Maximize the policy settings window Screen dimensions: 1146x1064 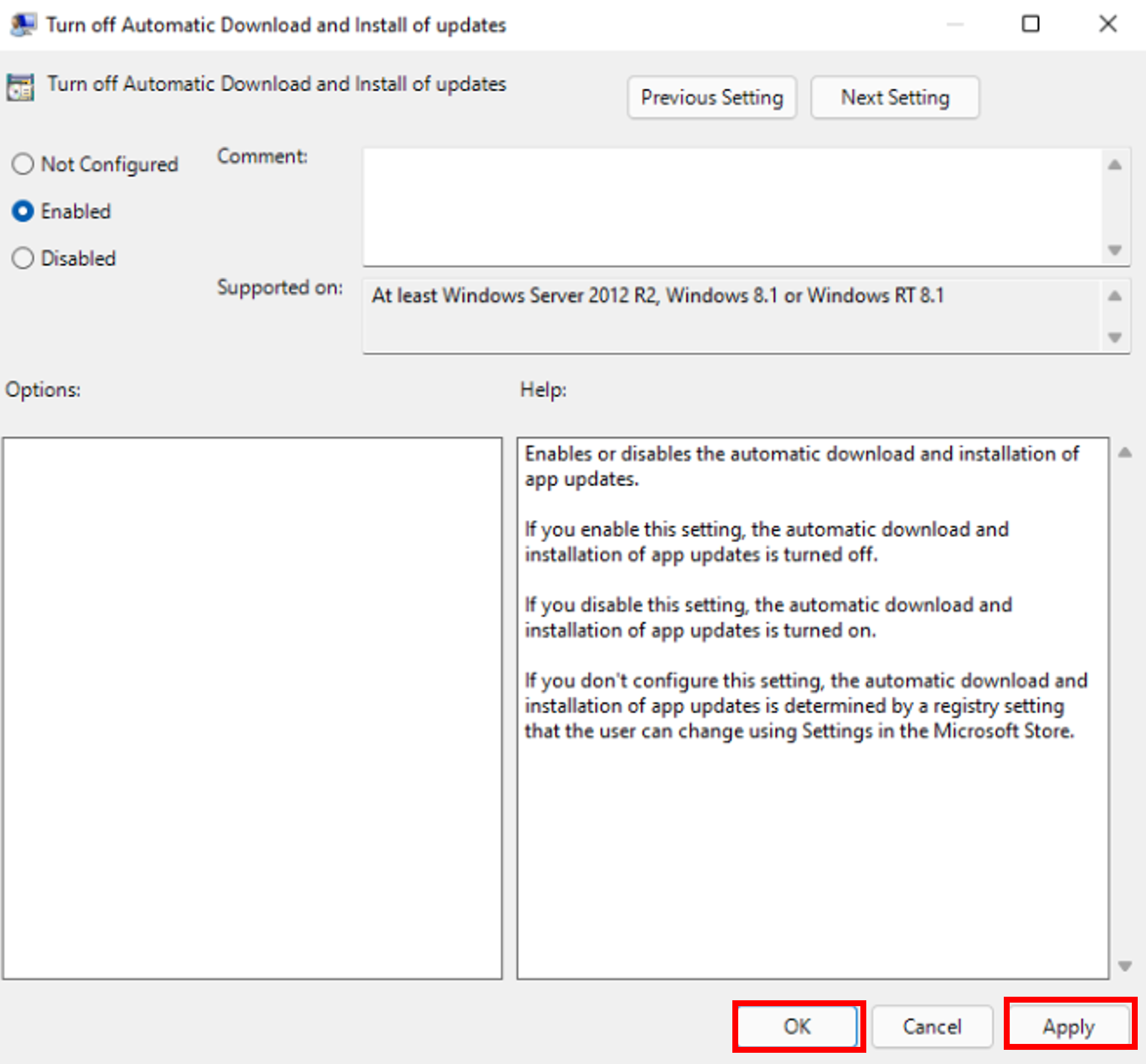(x=1030, y=24)
